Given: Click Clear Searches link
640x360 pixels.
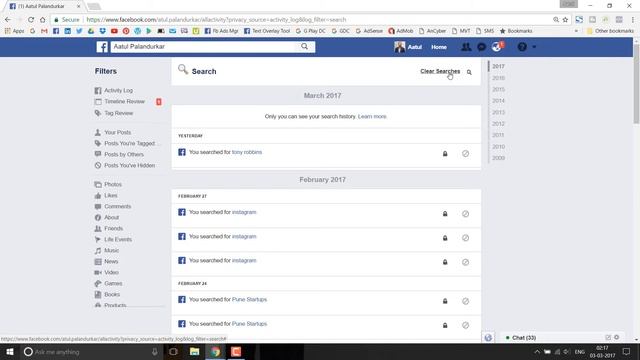Looking at the screenshot, I should coord(440,71).
